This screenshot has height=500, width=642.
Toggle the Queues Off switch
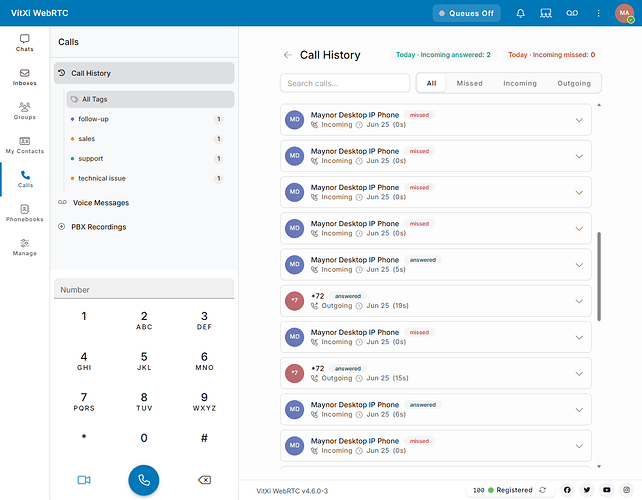pyautogui.click(x=467, y=14)
